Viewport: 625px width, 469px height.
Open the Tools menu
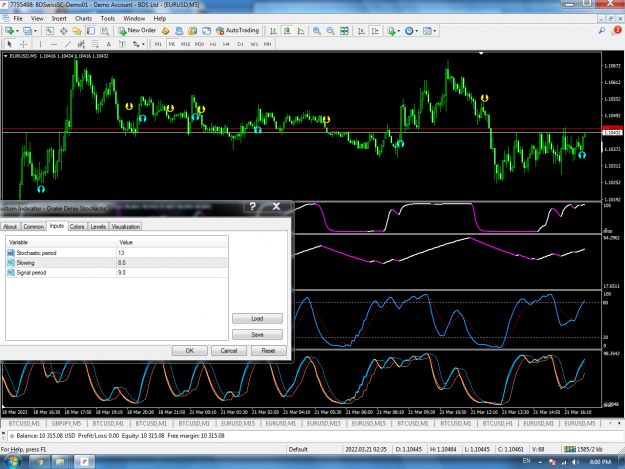pyautogui.click(x=108, y=18)
